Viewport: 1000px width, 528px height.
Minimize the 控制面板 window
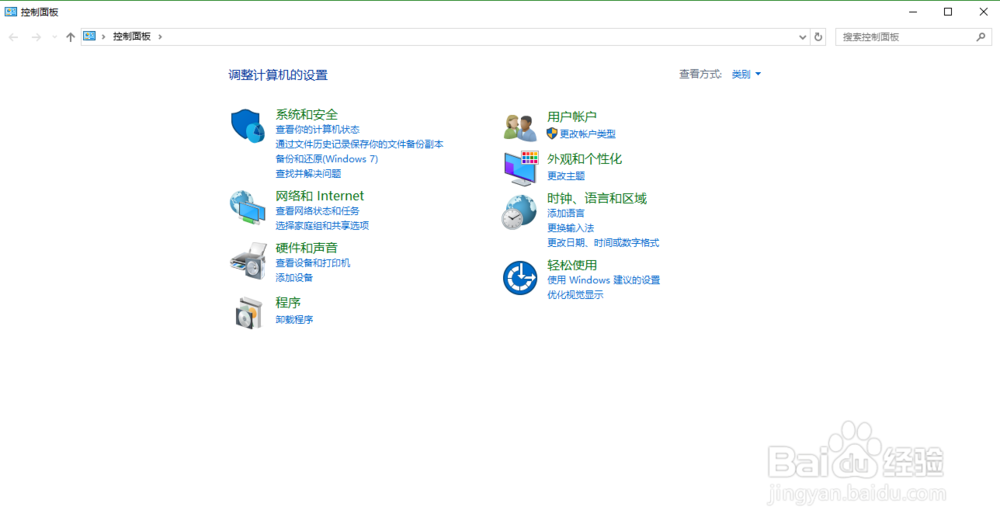(913, 11)
